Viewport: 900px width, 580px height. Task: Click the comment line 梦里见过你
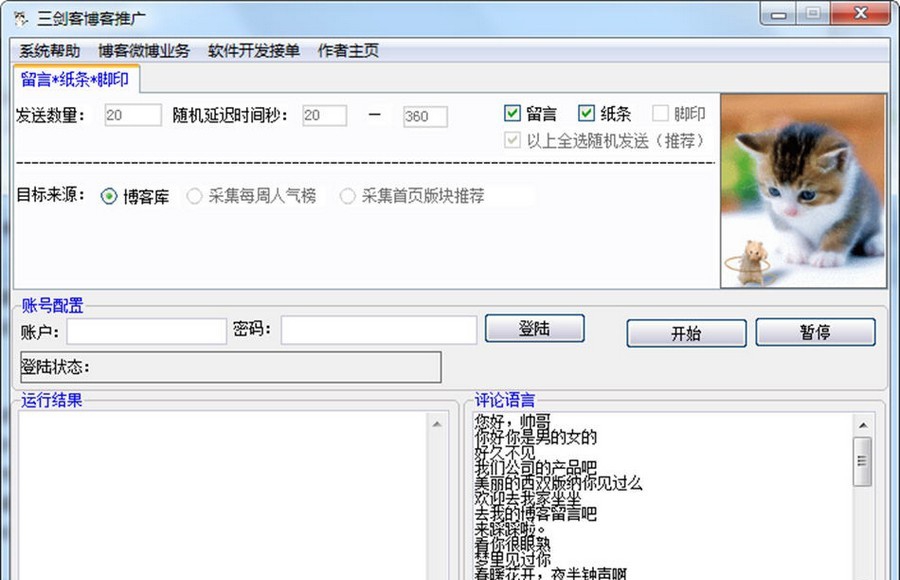[x=513, y=559]
